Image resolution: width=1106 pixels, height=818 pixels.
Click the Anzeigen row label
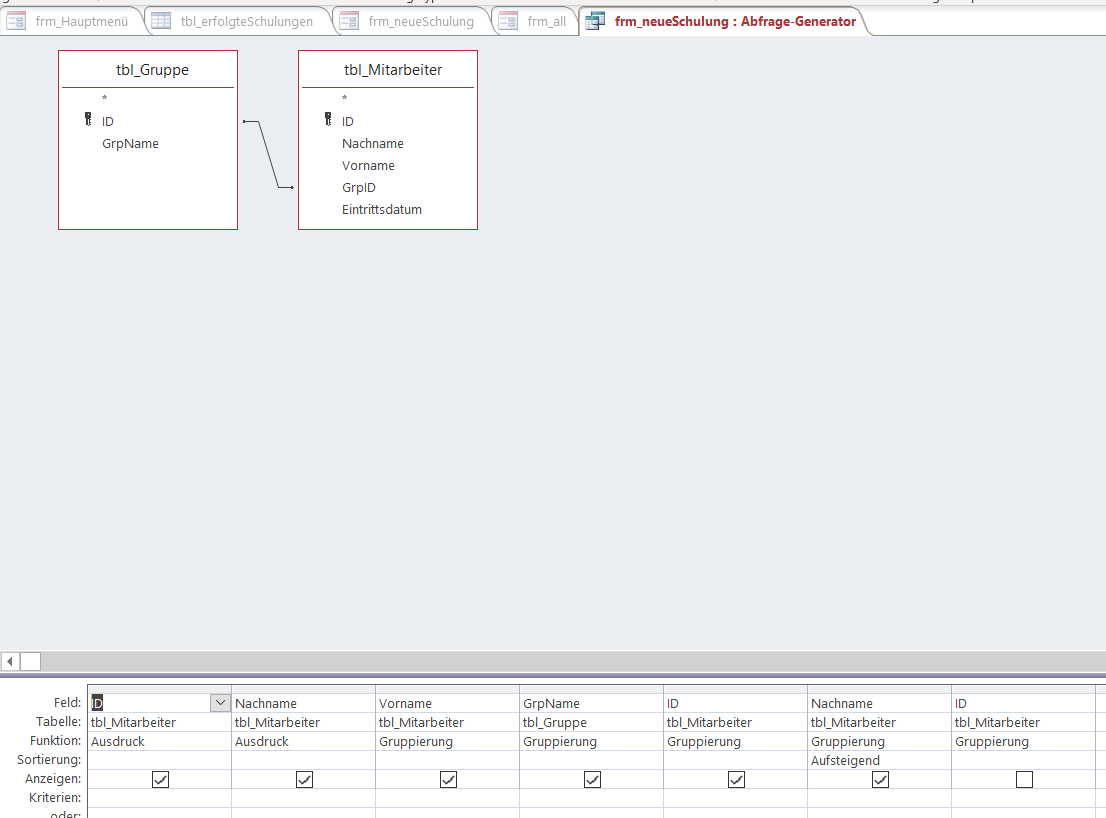click(53, 779)
